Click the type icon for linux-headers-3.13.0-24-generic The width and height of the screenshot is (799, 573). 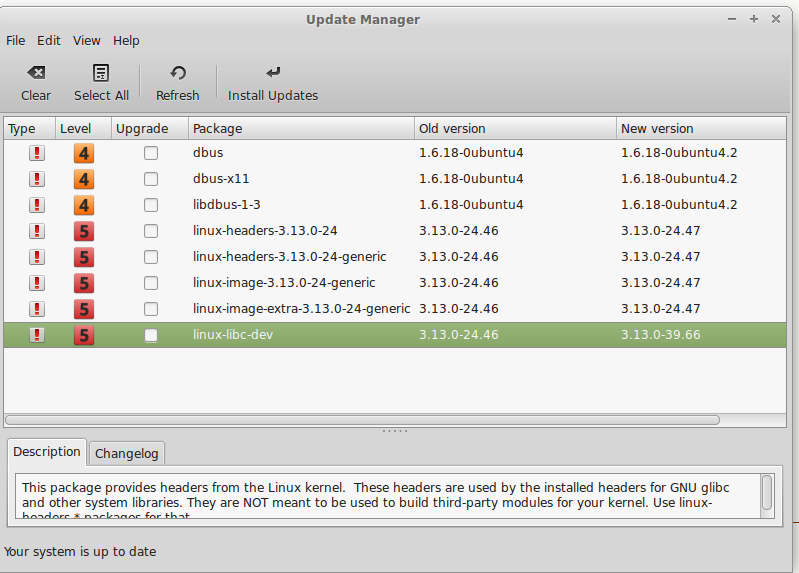pyautogui.click(x=37, y=257)
